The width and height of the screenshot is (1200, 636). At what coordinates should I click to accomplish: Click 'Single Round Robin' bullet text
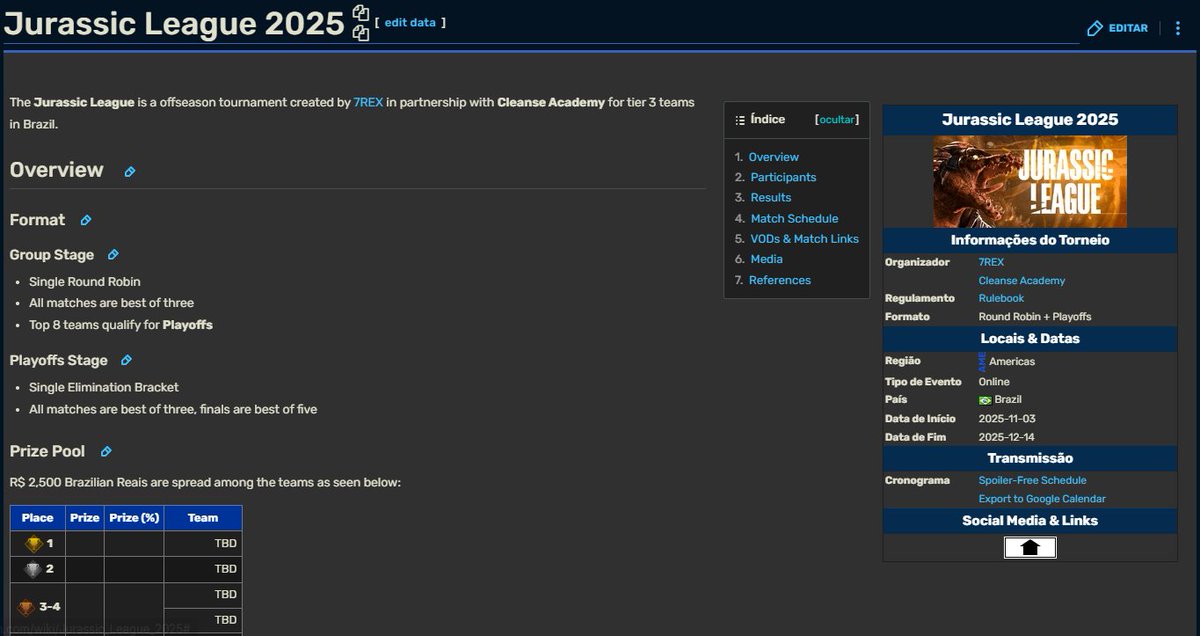tap(85, 282)
